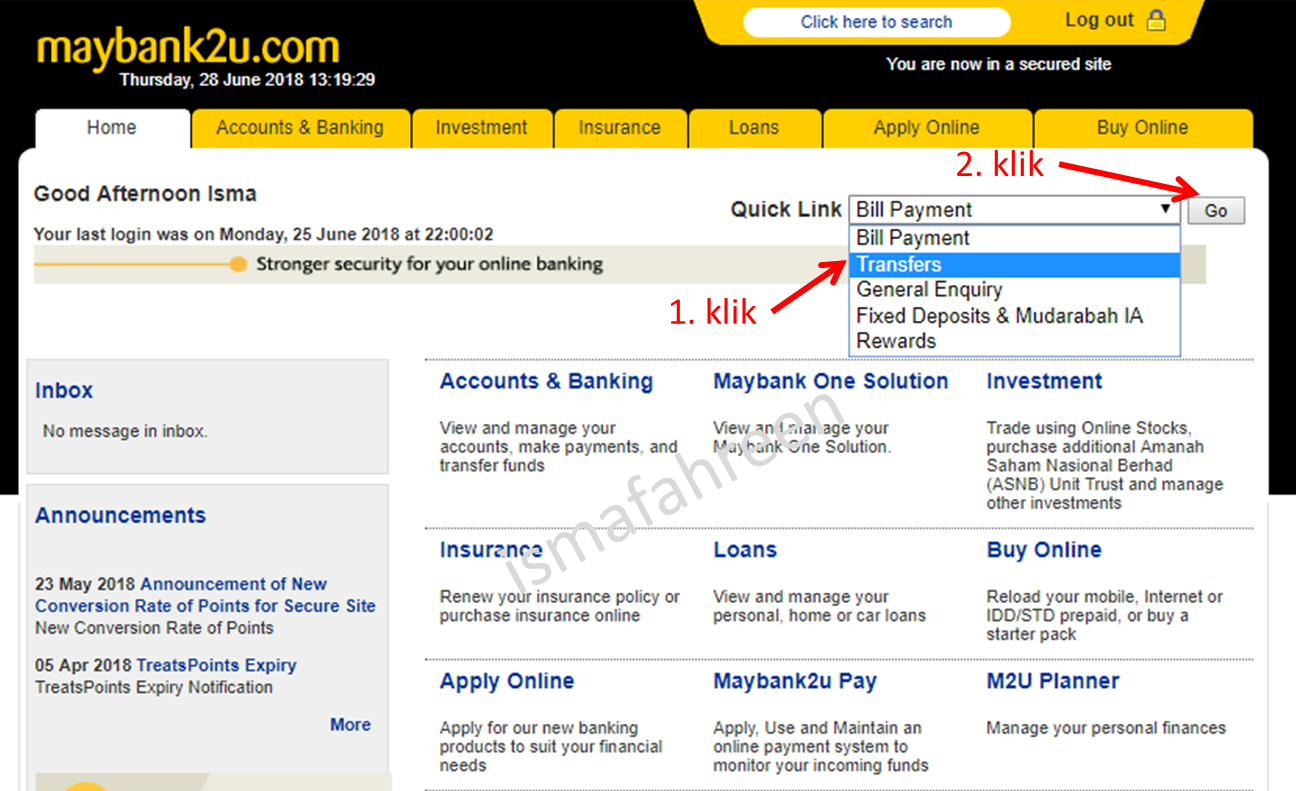Open the Apply Online tab

[x=927, y=129]
